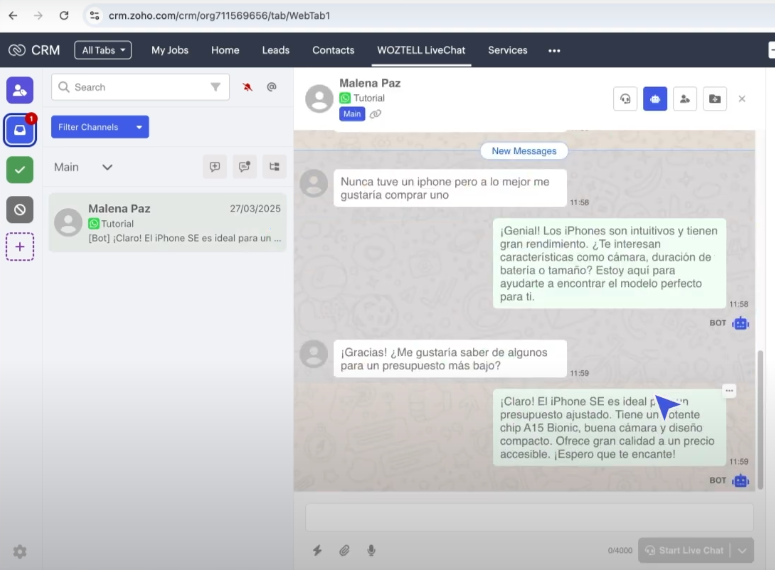This screenshot has width=775, height=570.
Task: Click the unread chat bubble icon
Action: pyautogui.click(x=245, y=167)
